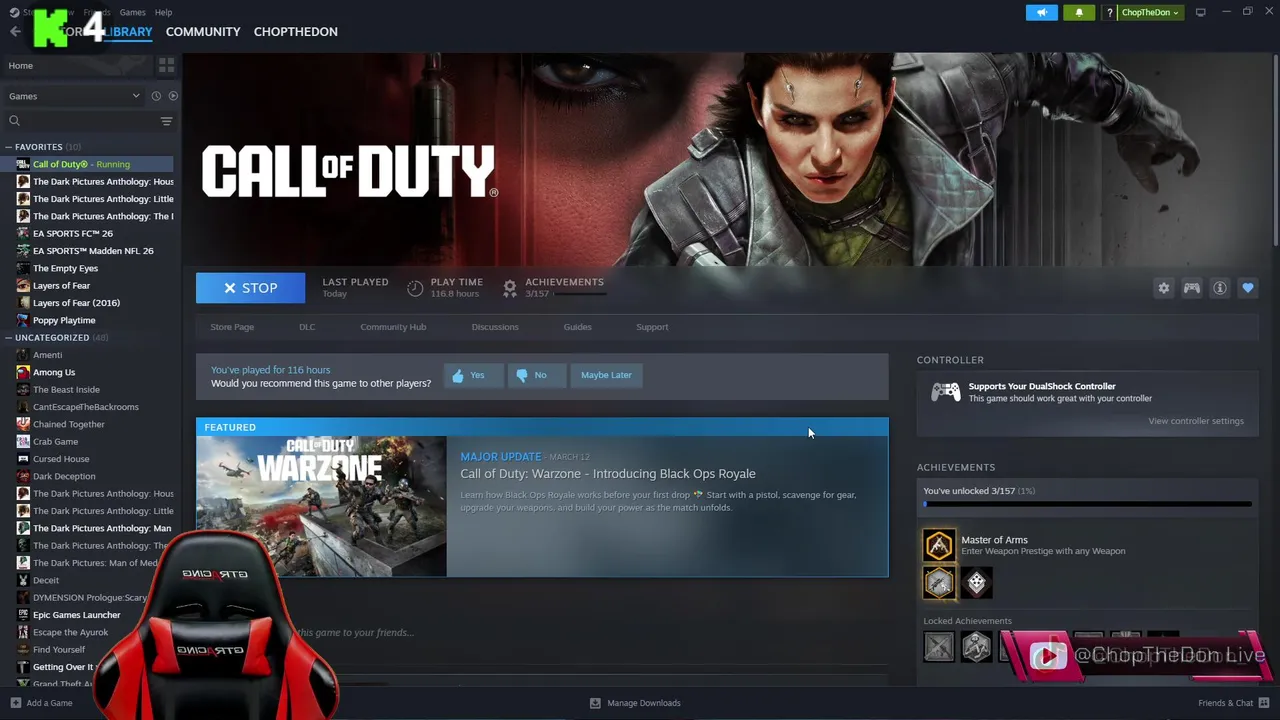Open the ACHIEVEMENTS trophy summary

(553, 288)
